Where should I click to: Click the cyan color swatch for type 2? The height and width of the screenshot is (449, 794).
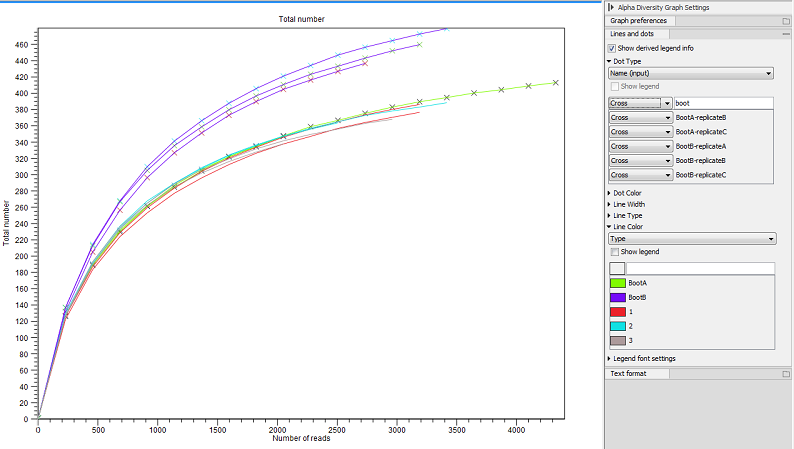click(617, 326)
